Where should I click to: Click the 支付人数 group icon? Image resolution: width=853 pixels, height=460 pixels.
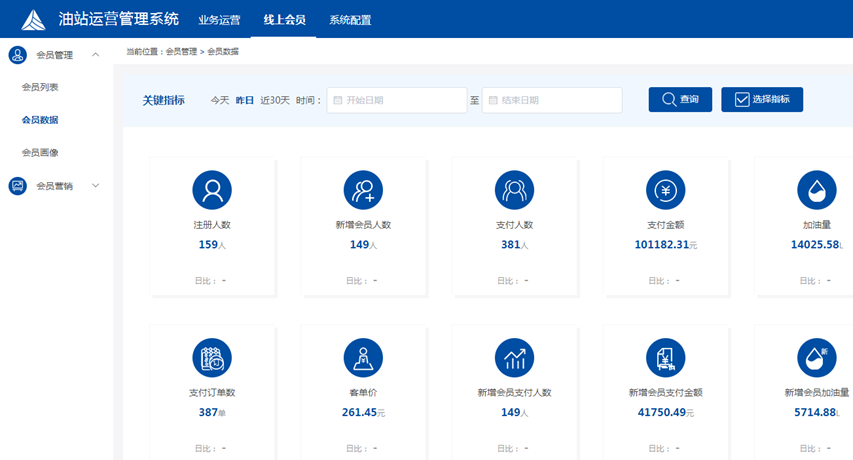(515, 190)
